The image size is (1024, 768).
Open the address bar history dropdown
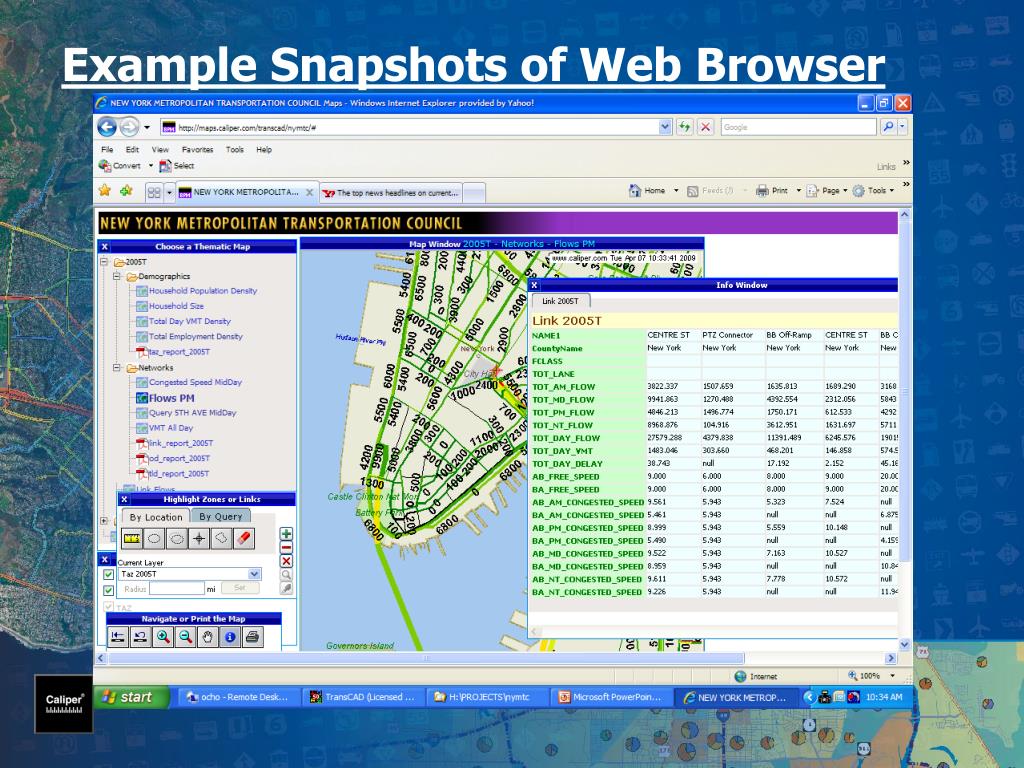[x=665, y=127]
